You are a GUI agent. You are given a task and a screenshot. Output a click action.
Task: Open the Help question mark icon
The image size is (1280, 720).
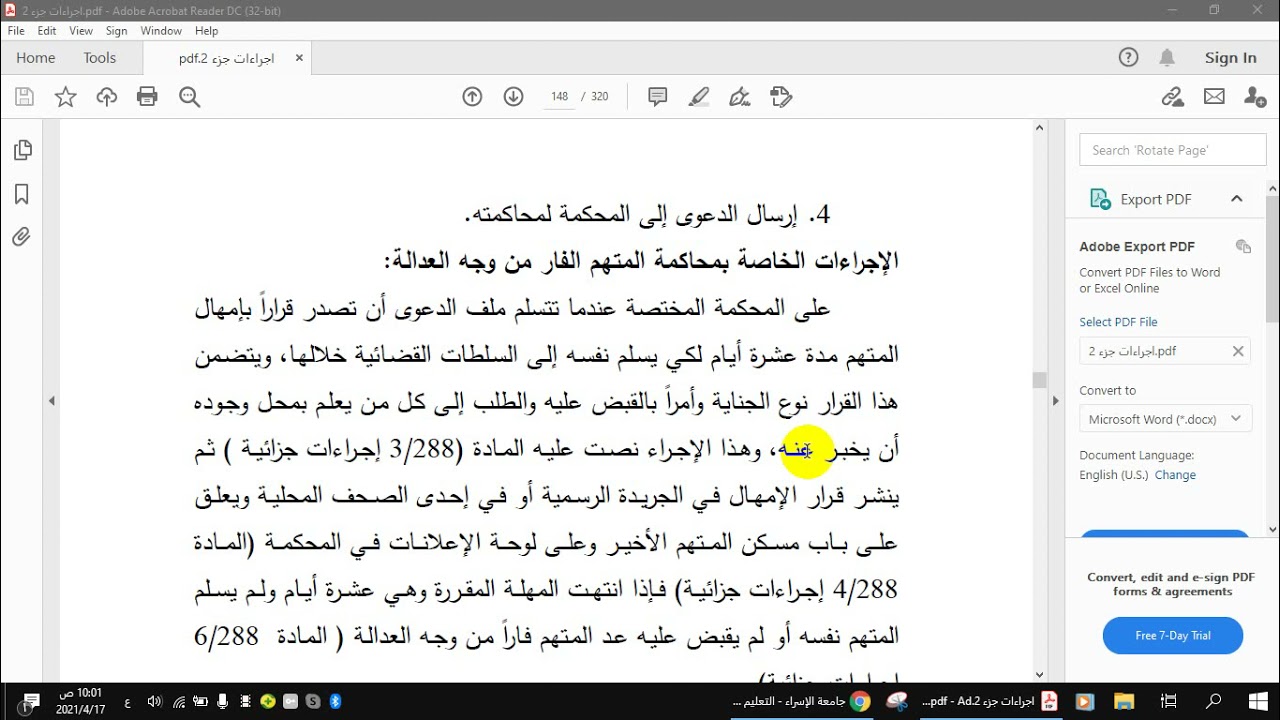click(x=1129, y=58)
